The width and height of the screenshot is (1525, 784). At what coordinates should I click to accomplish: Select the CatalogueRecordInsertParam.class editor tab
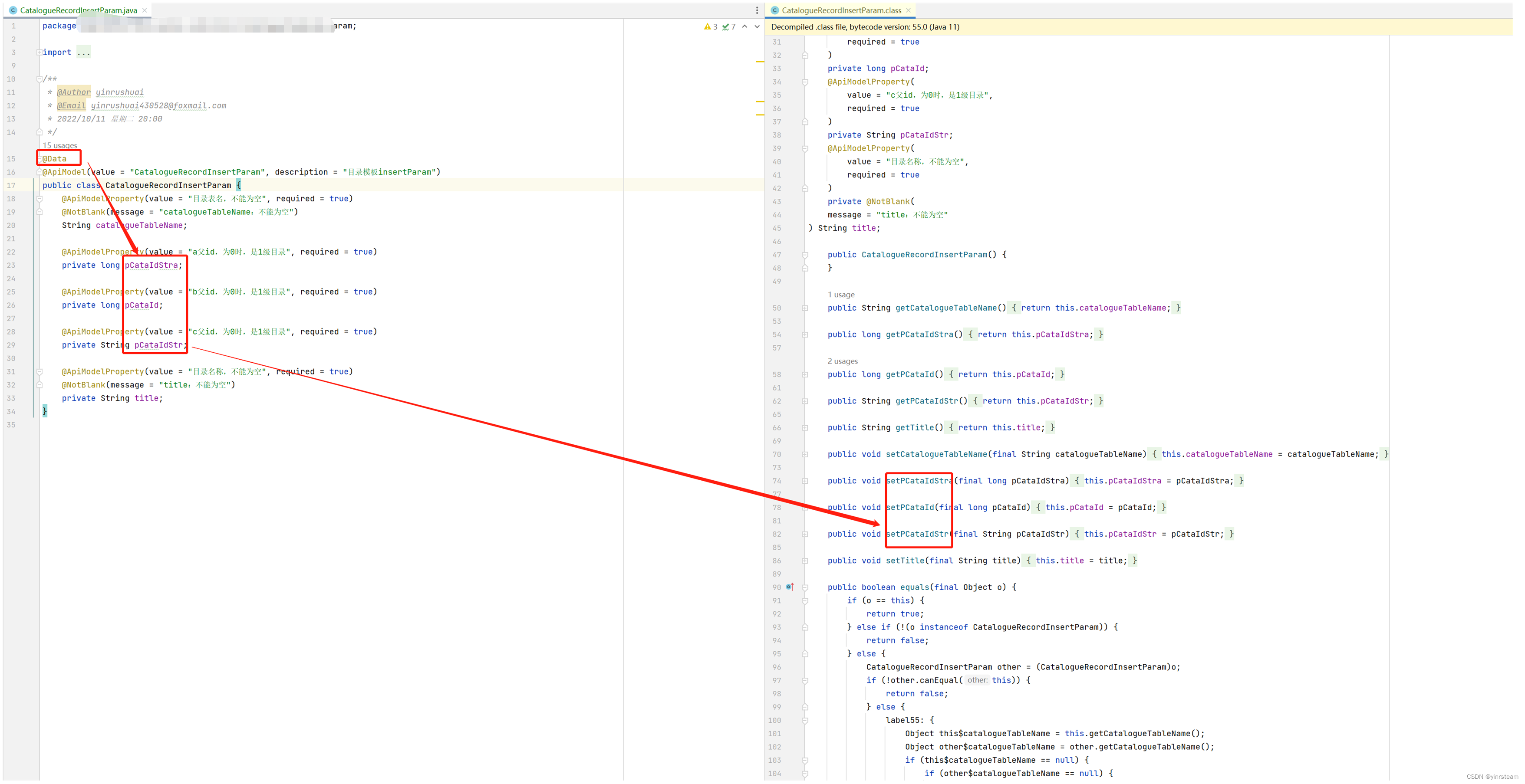click(x=841, y=10)
